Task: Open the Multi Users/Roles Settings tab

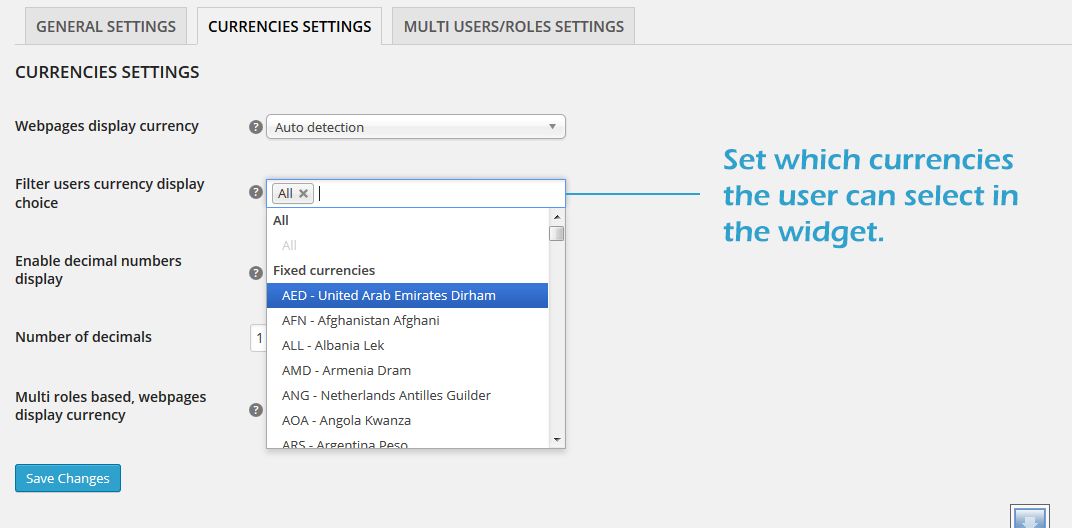Action: (513, 27)
